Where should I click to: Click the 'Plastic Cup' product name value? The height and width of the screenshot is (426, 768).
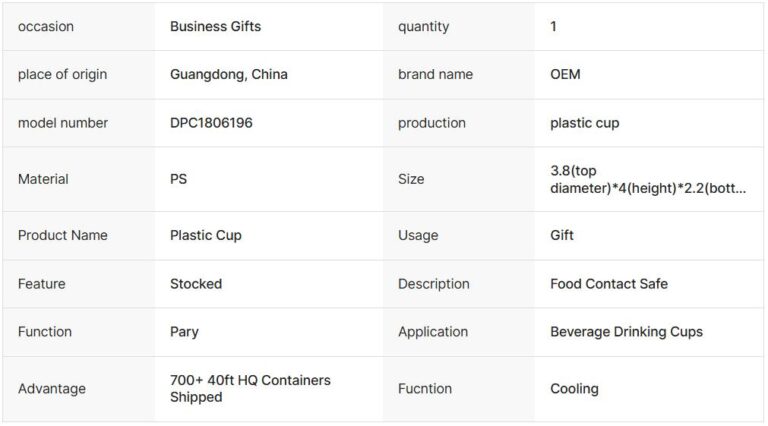[x=206, y=236]
